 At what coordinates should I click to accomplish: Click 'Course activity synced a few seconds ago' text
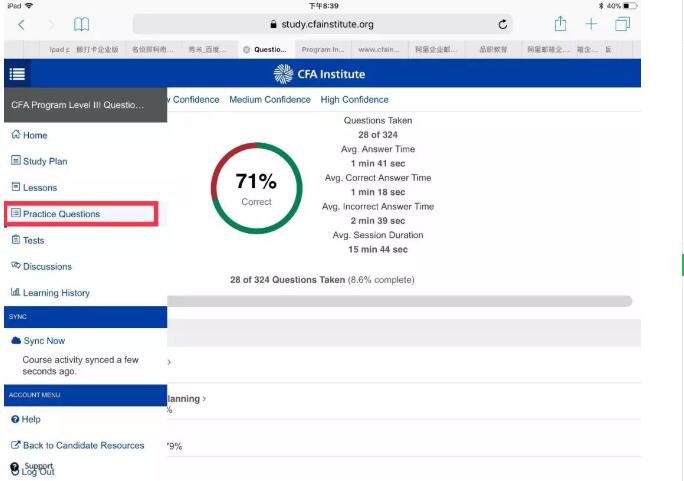81,365
